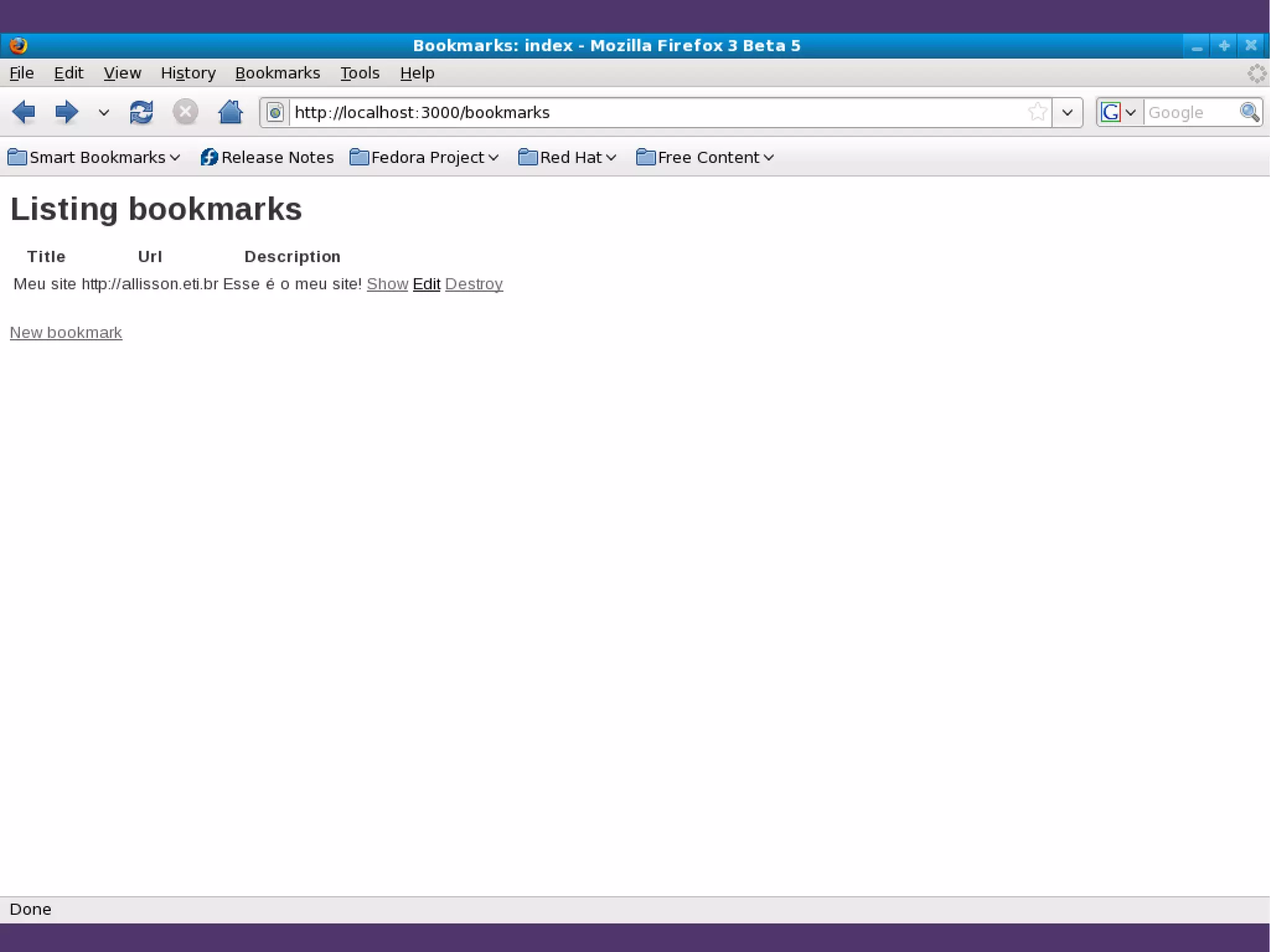
Task: Bookmark this page with the star icon
Action: click(1037, 112)
